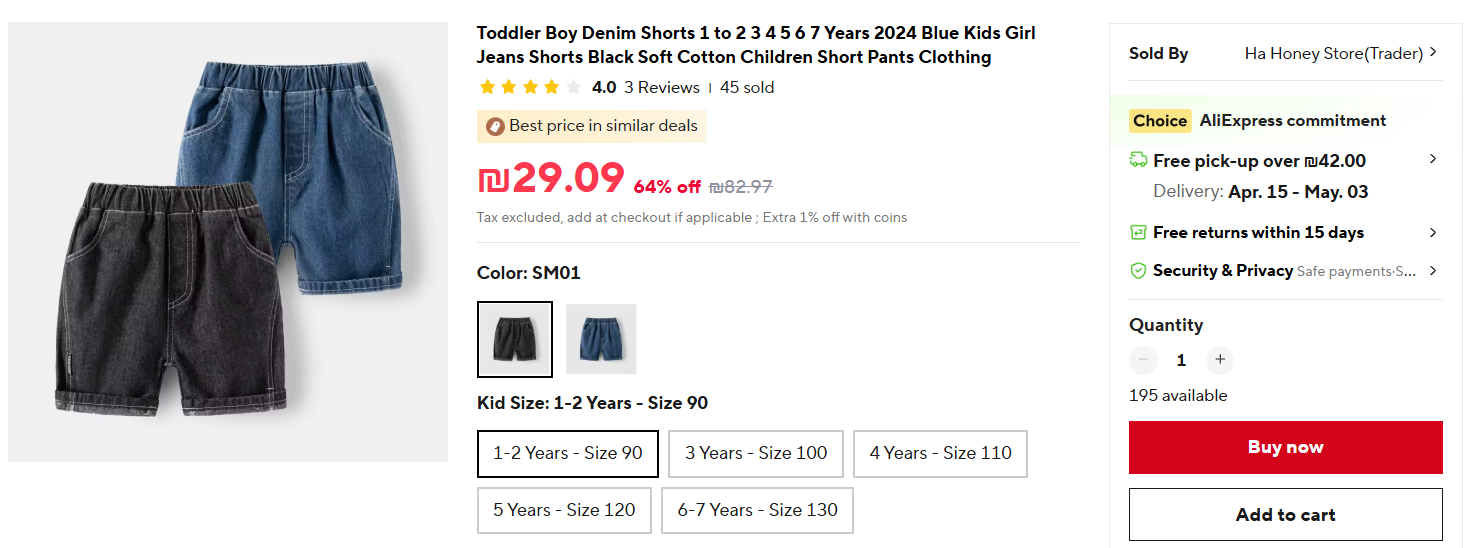Viewport: 1473px width, 548px height.
Task: Click the Choice badge
Action: tap(1160, 121)
